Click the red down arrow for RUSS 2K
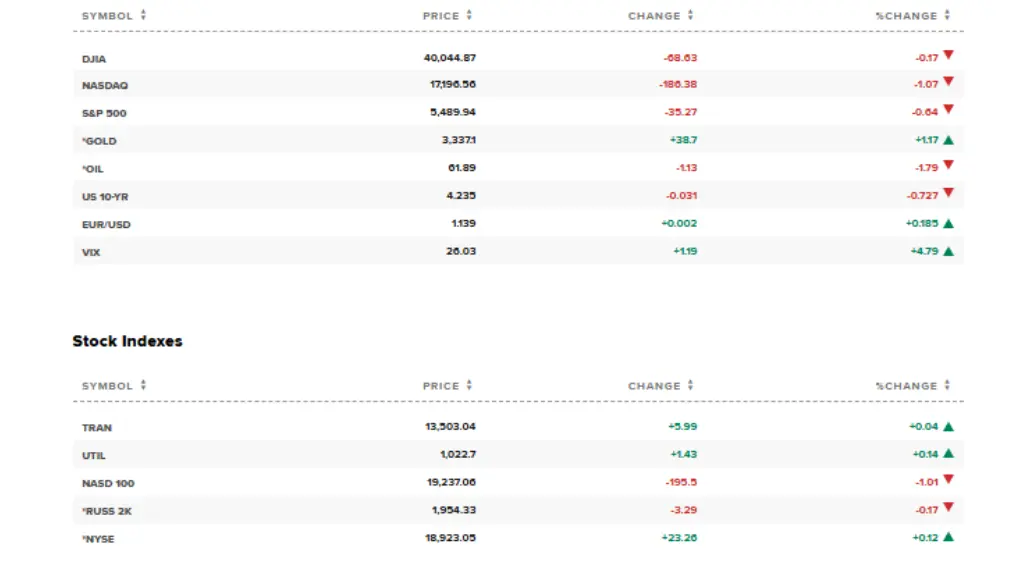Screen dimensions: 1024x576 pyautogui.click(x=948, y=507)
